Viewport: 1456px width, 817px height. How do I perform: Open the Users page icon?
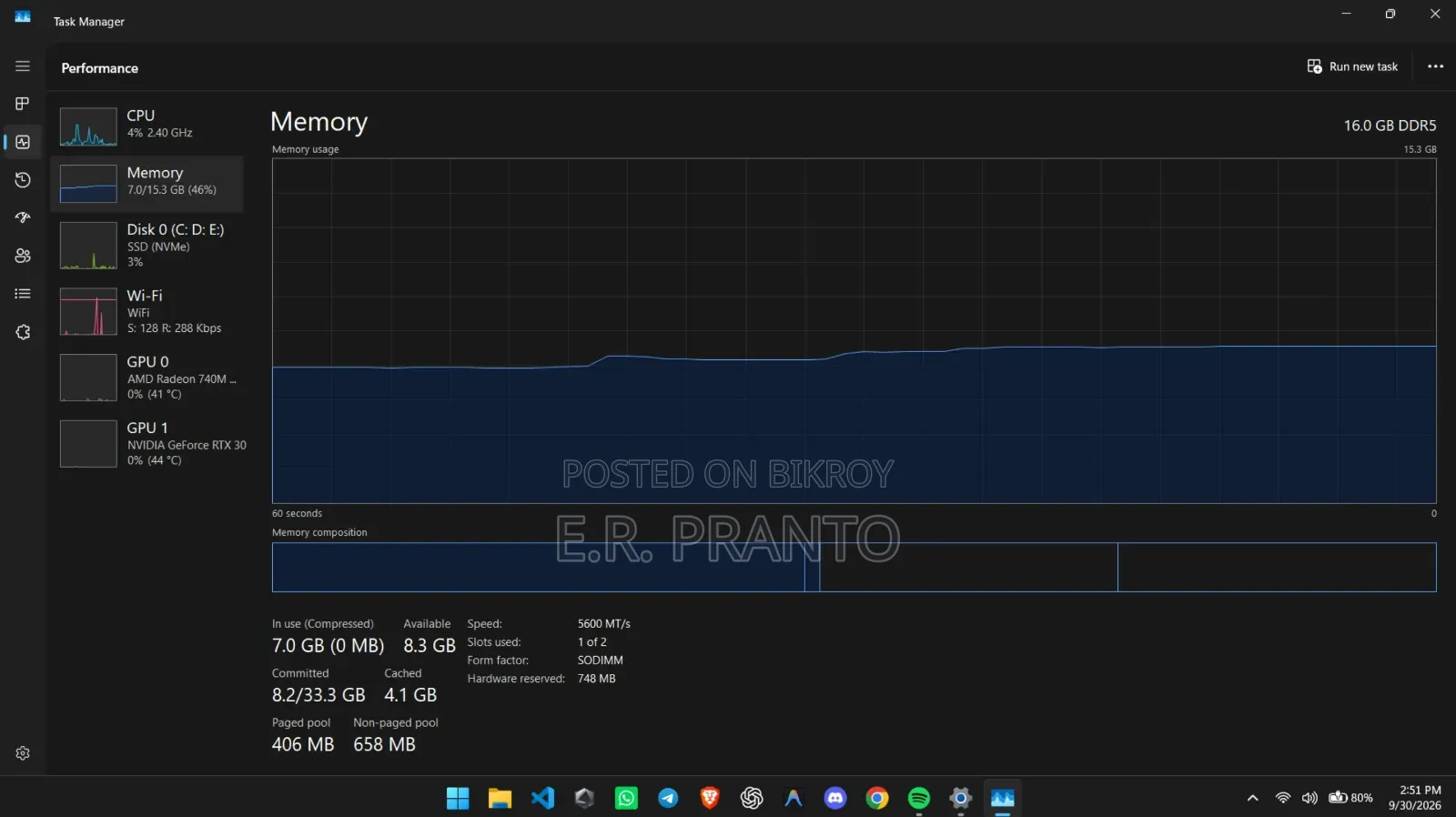click(23, 256)
